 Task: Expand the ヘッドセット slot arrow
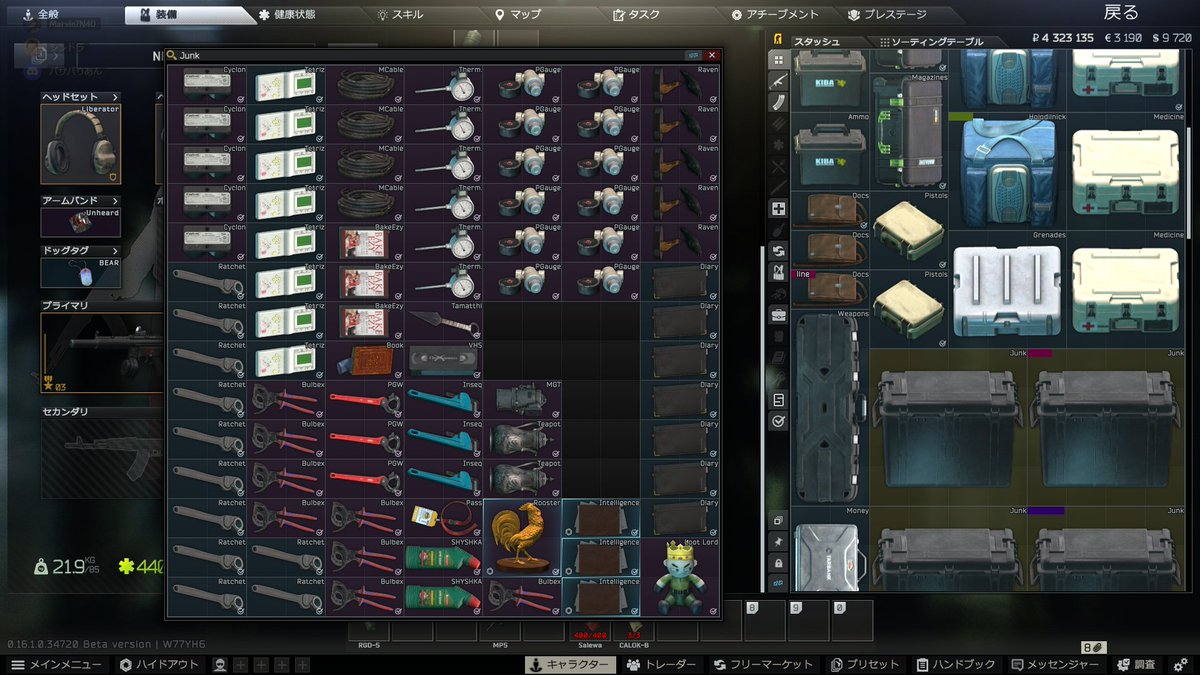[115, 97]
